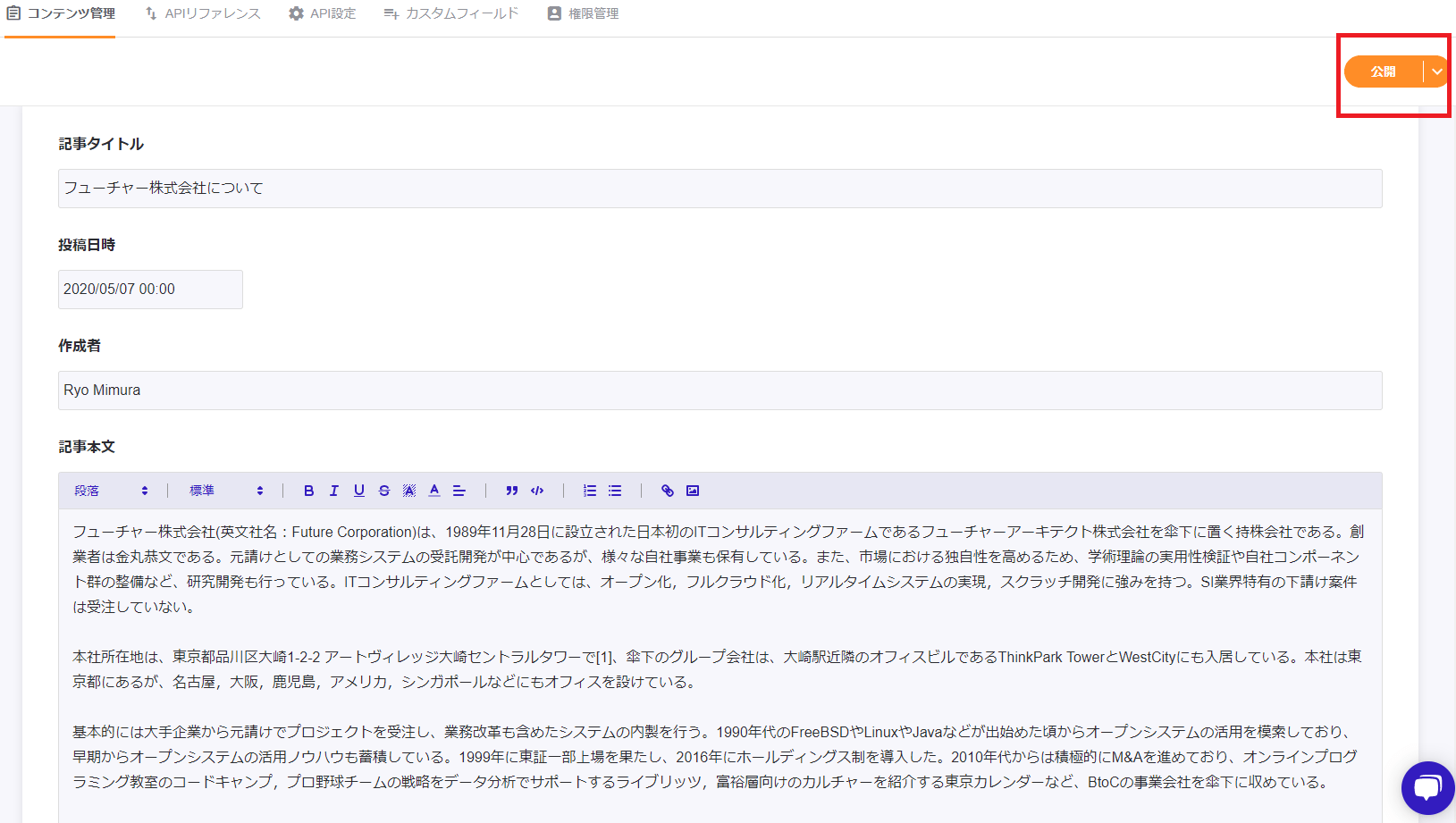Open the text alignment options
Screen dimensions: 1456x823
click(459, 491)
